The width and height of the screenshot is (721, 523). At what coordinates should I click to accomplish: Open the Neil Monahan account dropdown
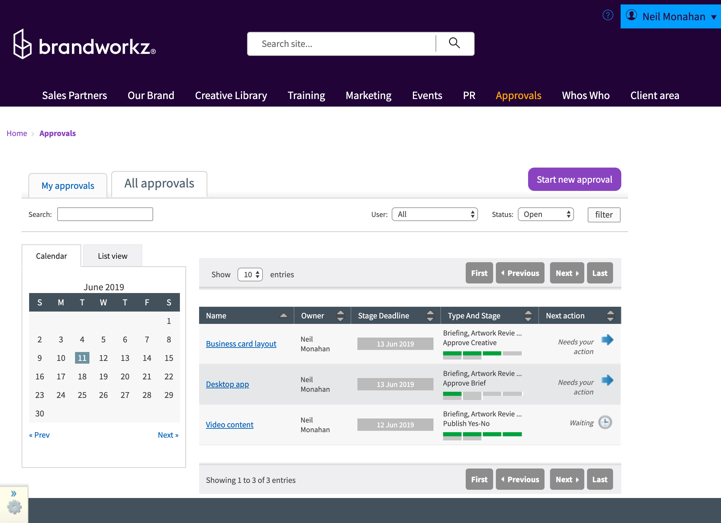[x=670, y=17]
